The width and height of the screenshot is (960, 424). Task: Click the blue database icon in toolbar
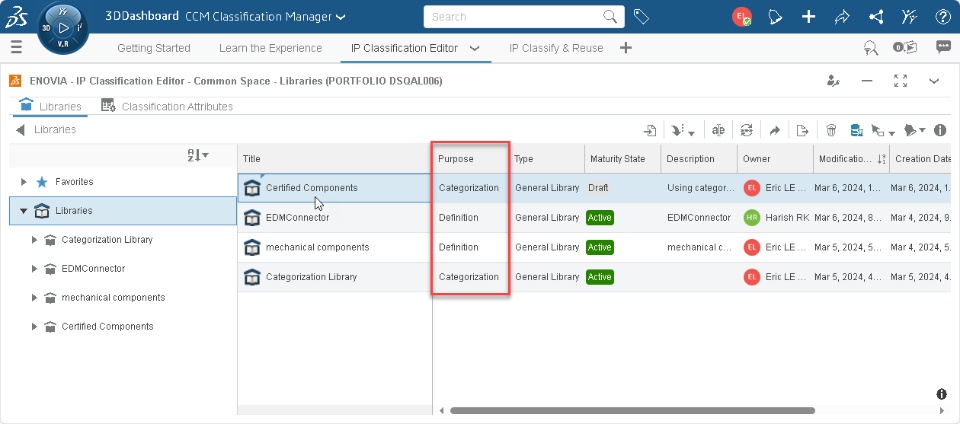pos(856,130)
